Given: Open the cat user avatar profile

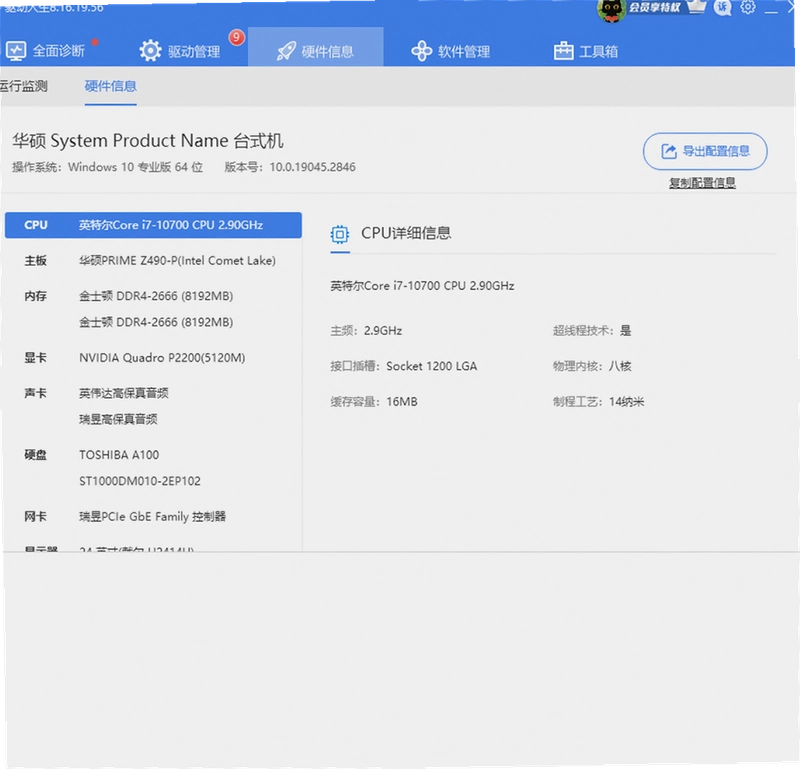Looking at the screenshot, I should 611,10.
